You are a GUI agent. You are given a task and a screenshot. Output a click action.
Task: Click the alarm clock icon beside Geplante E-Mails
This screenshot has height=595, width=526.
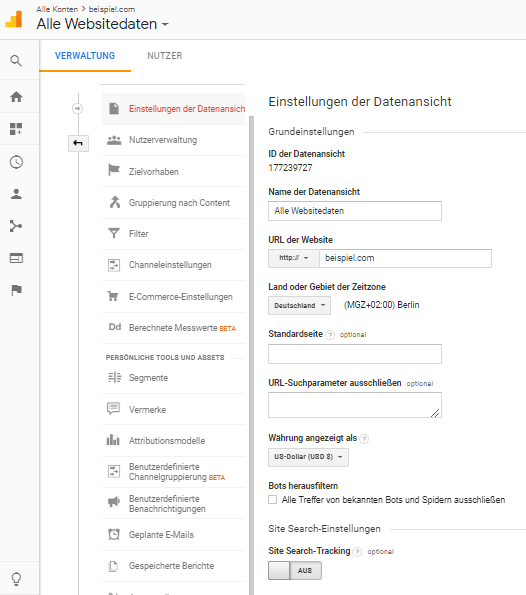pos(114,534)
